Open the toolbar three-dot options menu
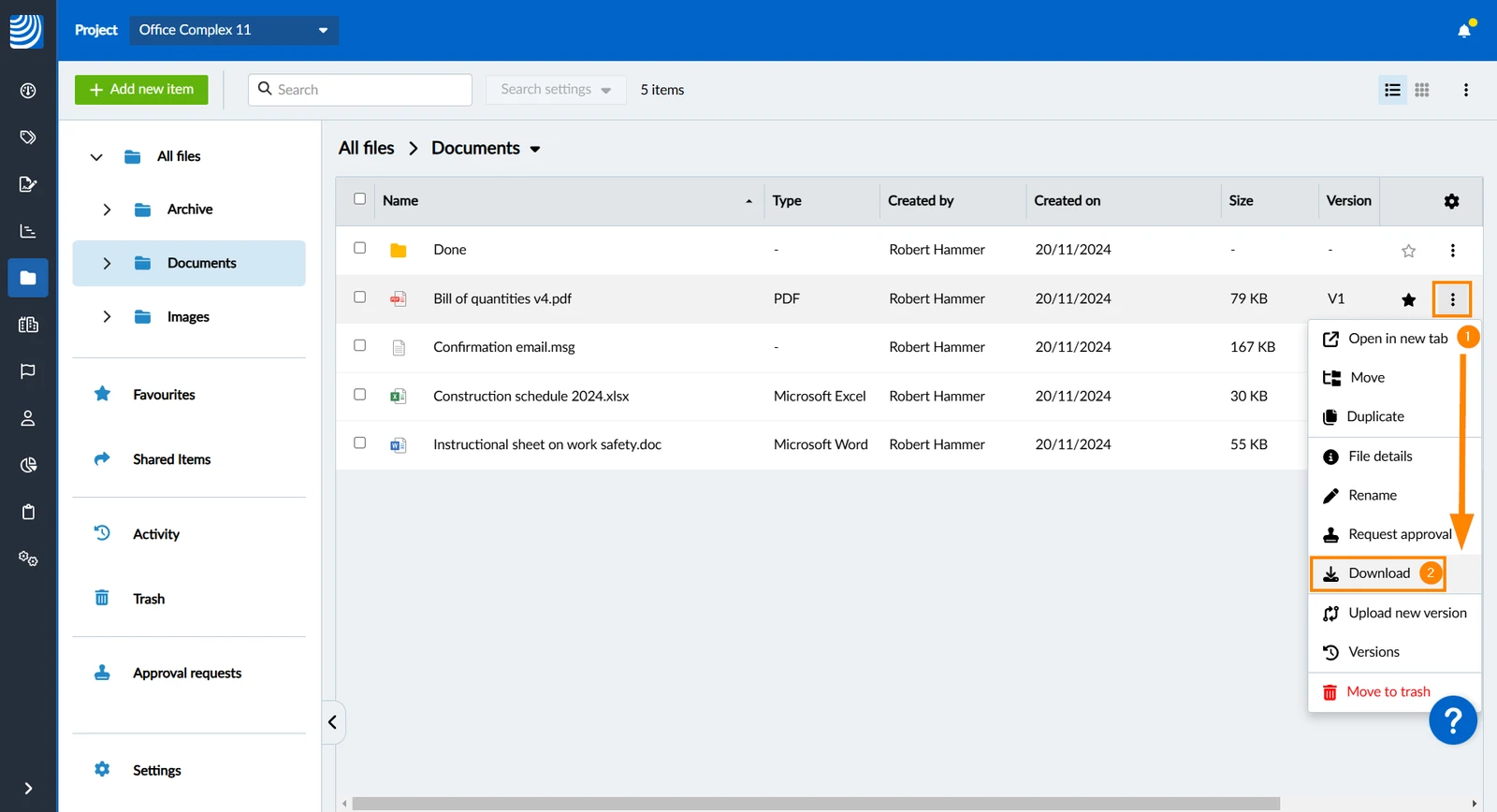This screenshot has width=1497, height=812. (x=1466, y=90)
